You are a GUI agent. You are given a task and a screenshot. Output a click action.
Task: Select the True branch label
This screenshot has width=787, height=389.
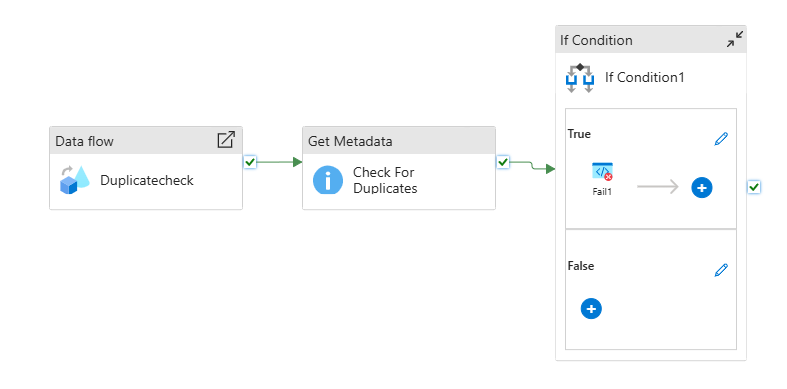tap(579, 134)
